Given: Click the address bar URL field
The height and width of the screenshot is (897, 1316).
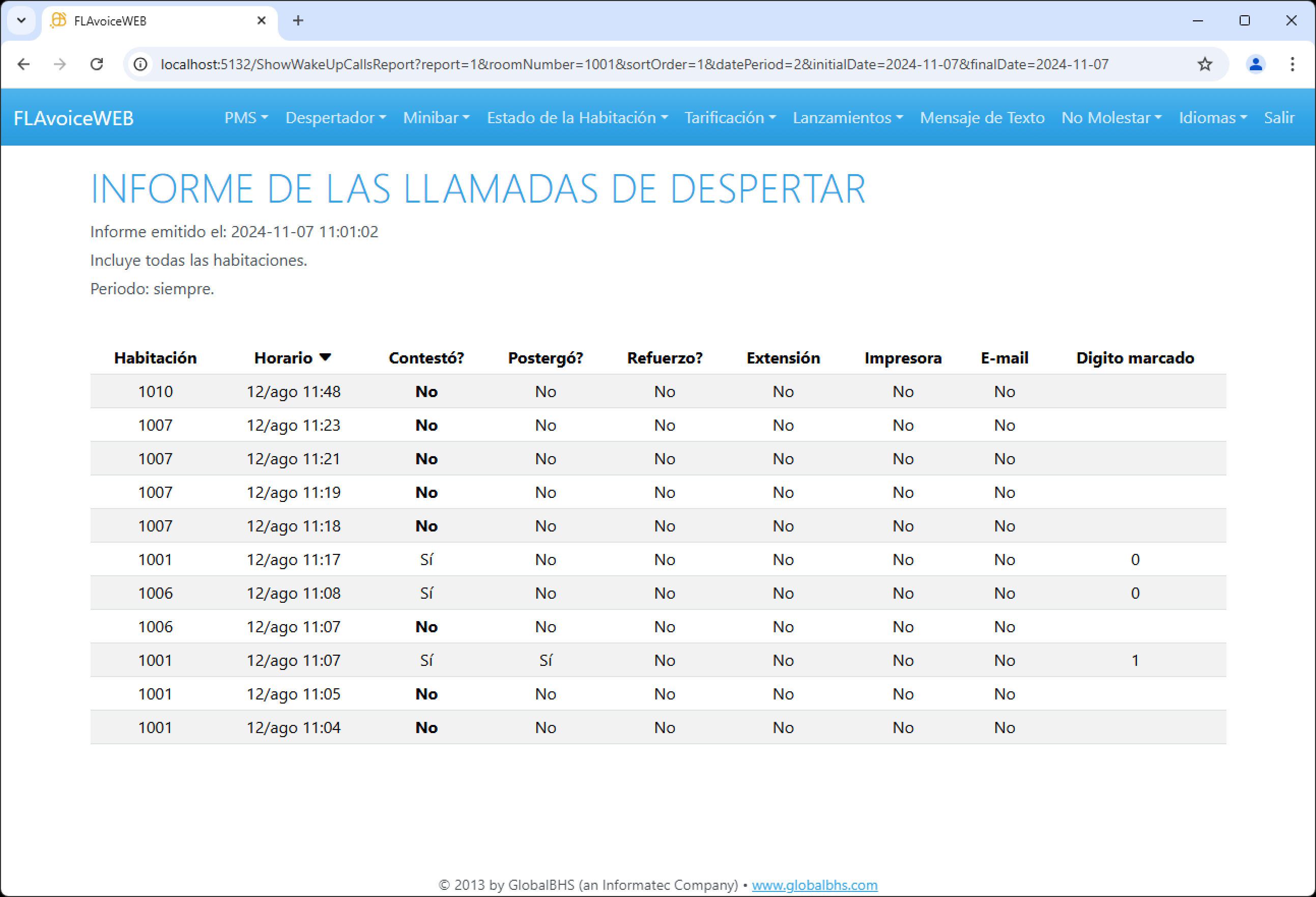Looking at the screenshot, I should (634, 65).
